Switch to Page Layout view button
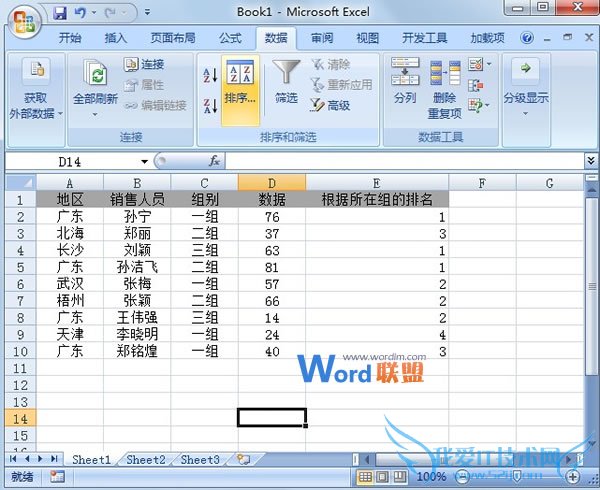The width and height of the screenshot is (600, 490). pyautogui.click(x=382, y=477)
